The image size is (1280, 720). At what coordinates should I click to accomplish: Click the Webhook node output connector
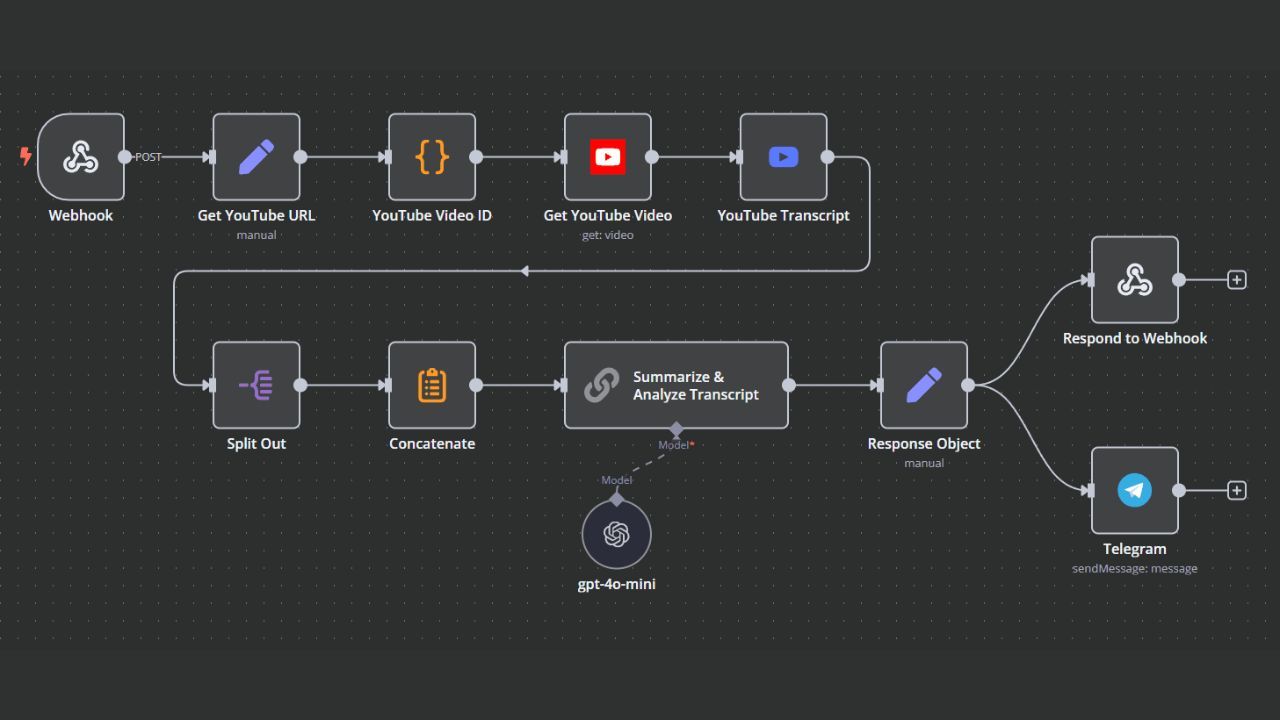[124, 157]
